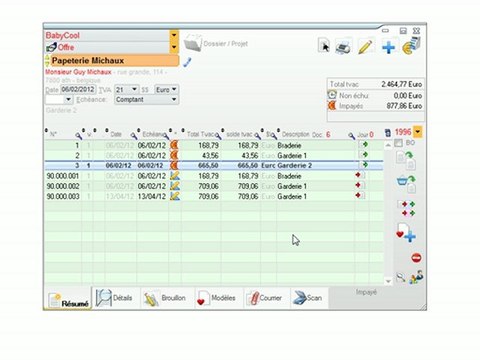This screenshot has height=360, width=480.
Task: Click the phone icon beside Papeterie Michaux
Action: click(x=187, y=62)
